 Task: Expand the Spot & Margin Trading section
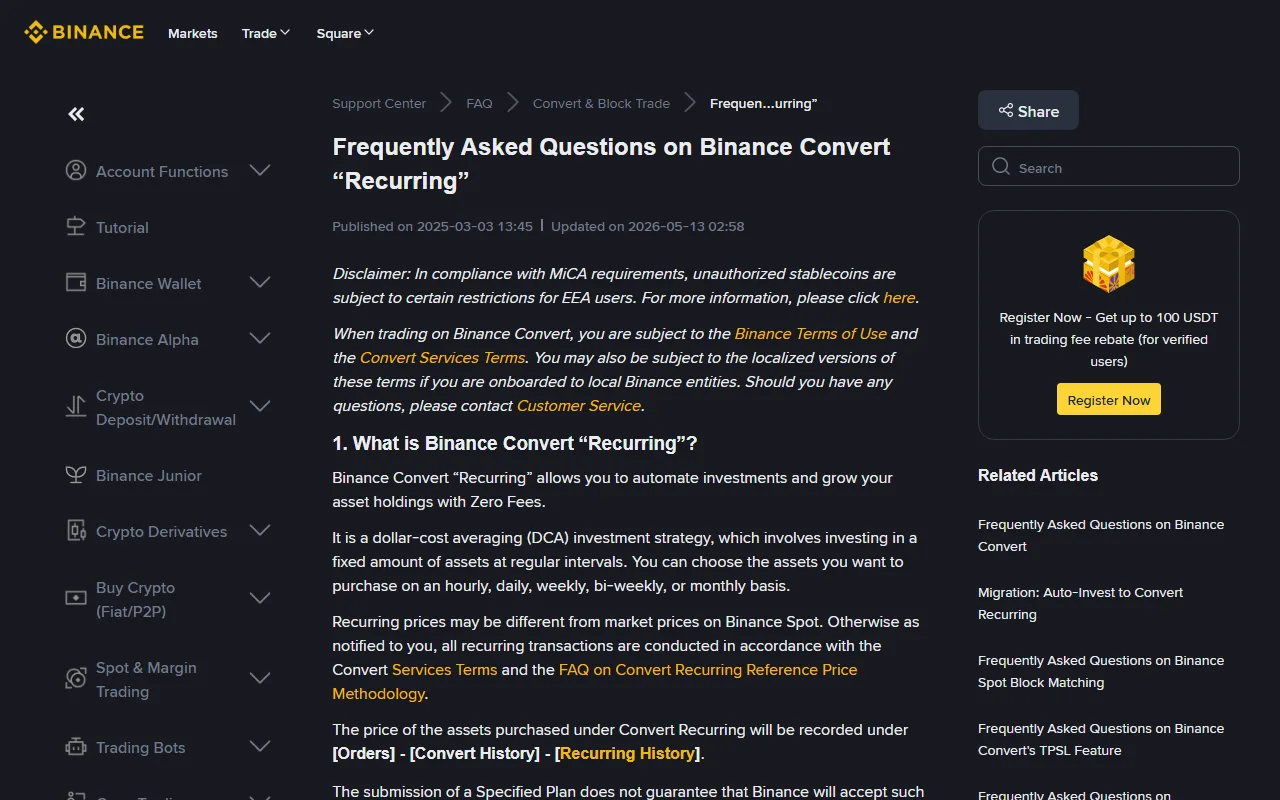tap(260, 678)
